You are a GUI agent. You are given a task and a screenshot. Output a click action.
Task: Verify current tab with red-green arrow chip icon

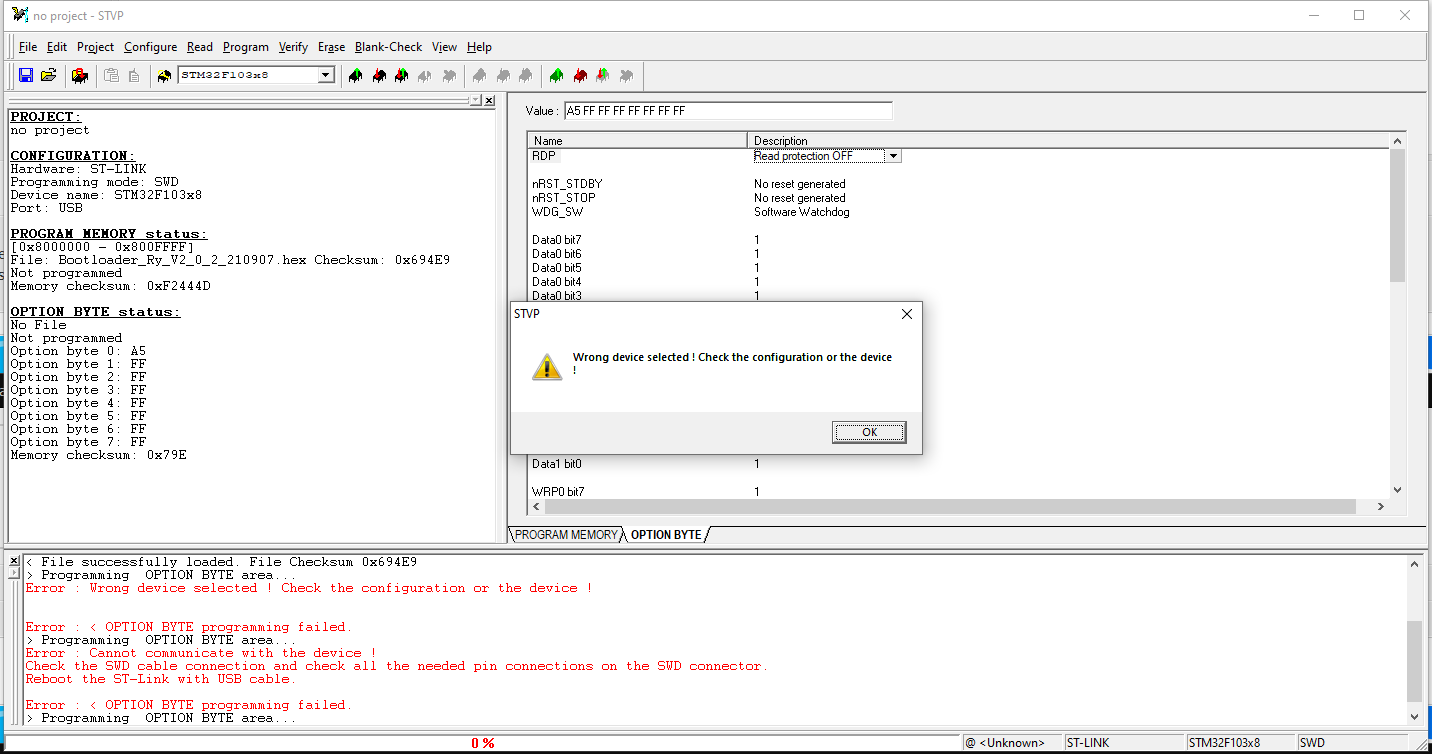402,76
